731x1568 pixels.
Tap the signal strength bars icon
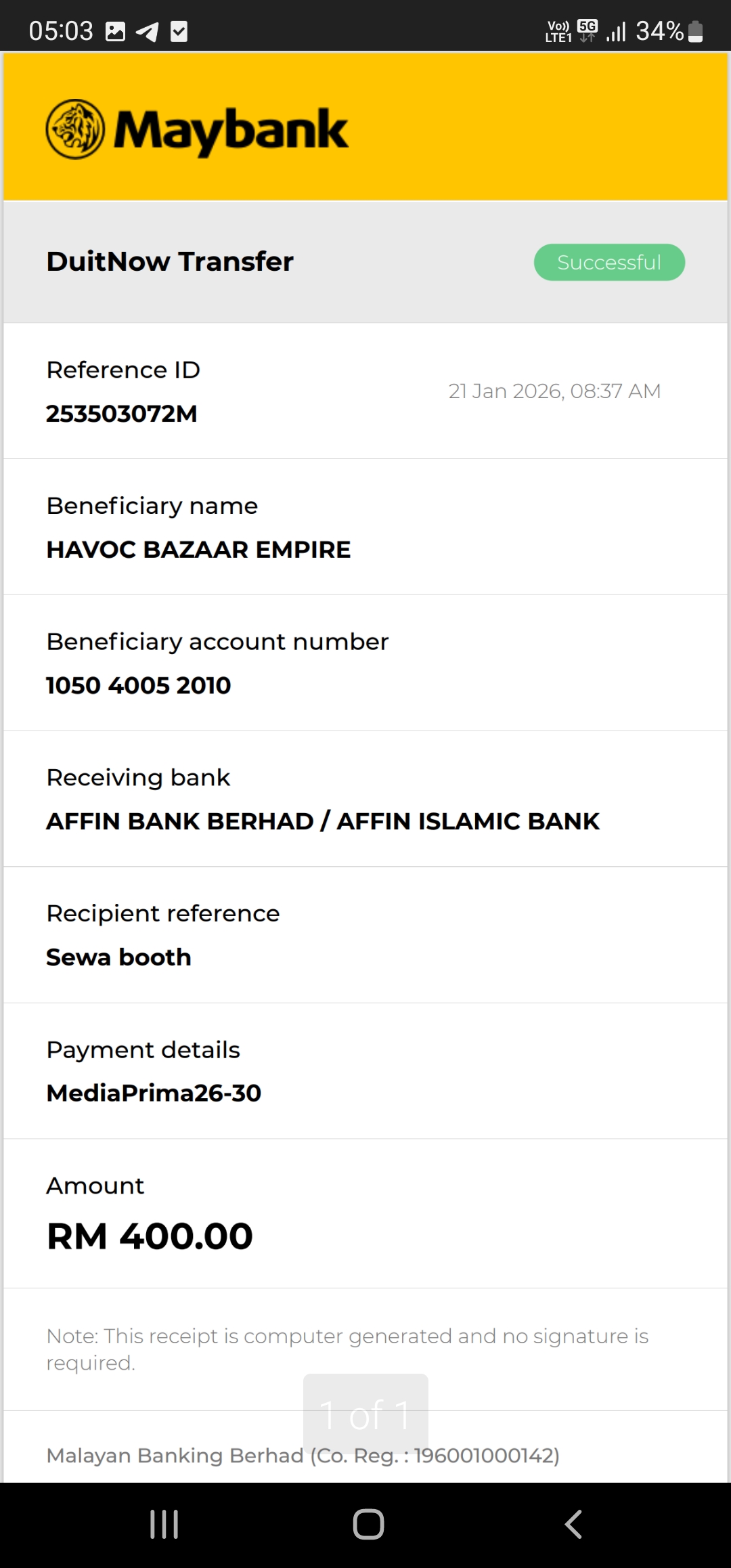point(616,31)
